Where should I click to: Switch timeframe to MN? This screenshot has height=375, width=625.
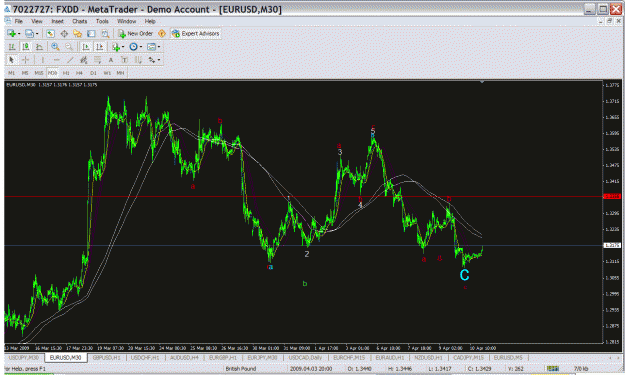point(120,73)
